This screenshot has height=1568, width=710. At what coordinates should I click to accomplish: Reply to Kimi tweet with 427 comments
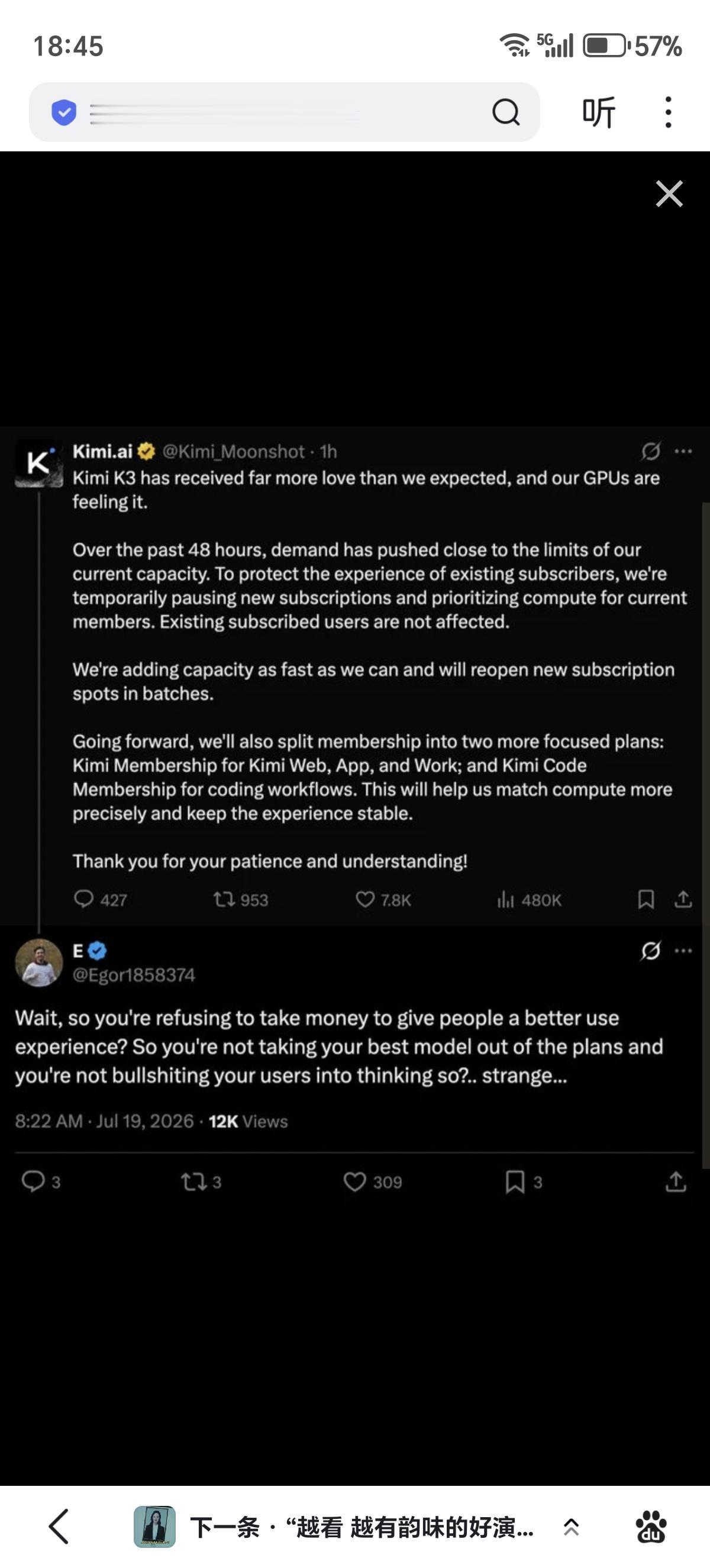tap(100, 900)
